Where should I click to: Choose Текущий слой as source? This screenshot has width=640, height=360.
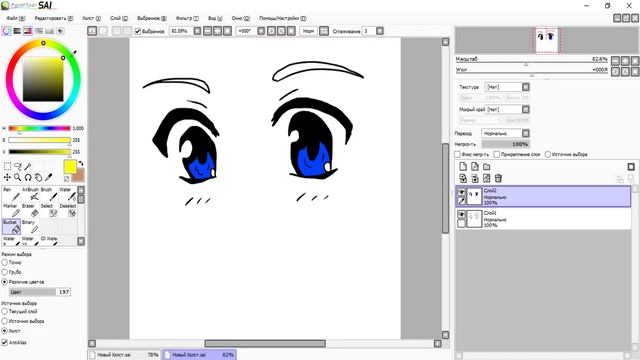(5, 311)
